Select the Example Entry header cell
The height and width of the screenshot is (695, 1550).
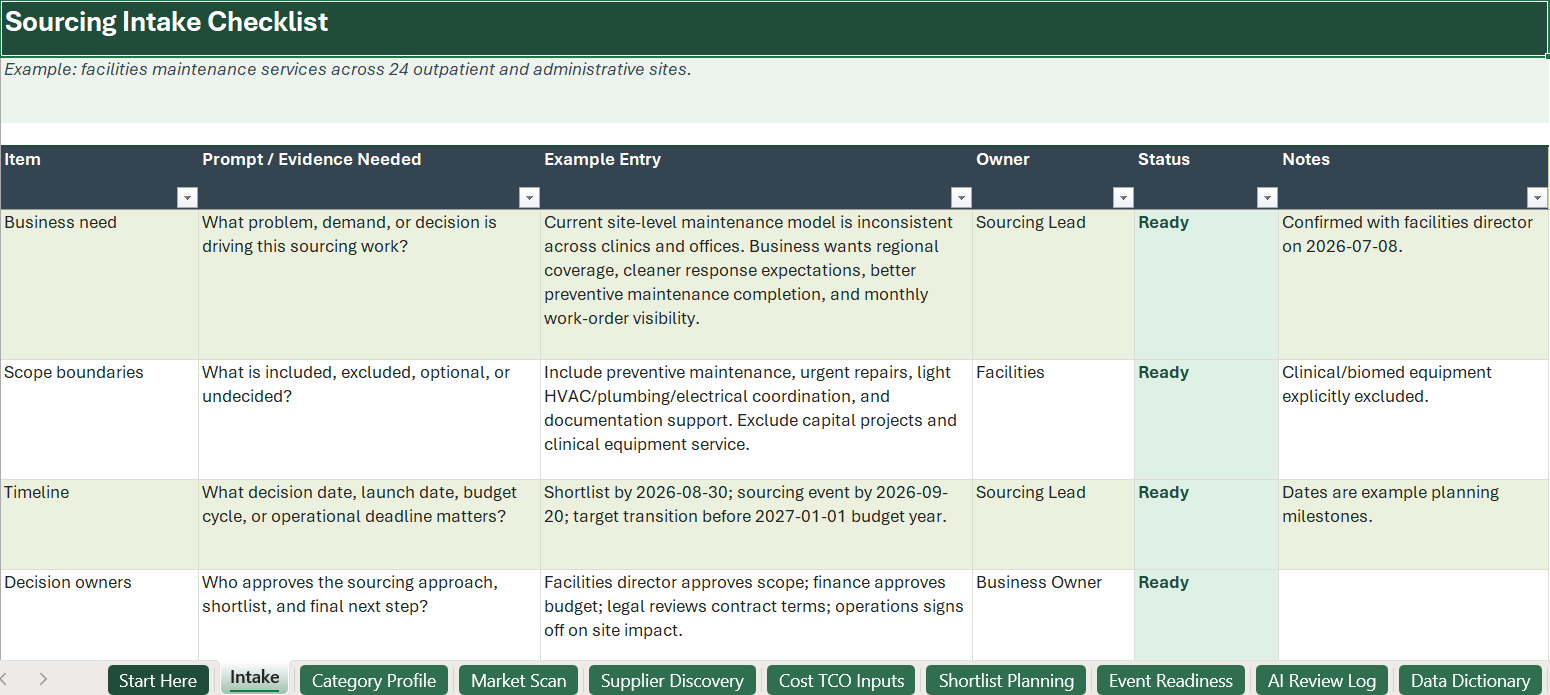756,177
